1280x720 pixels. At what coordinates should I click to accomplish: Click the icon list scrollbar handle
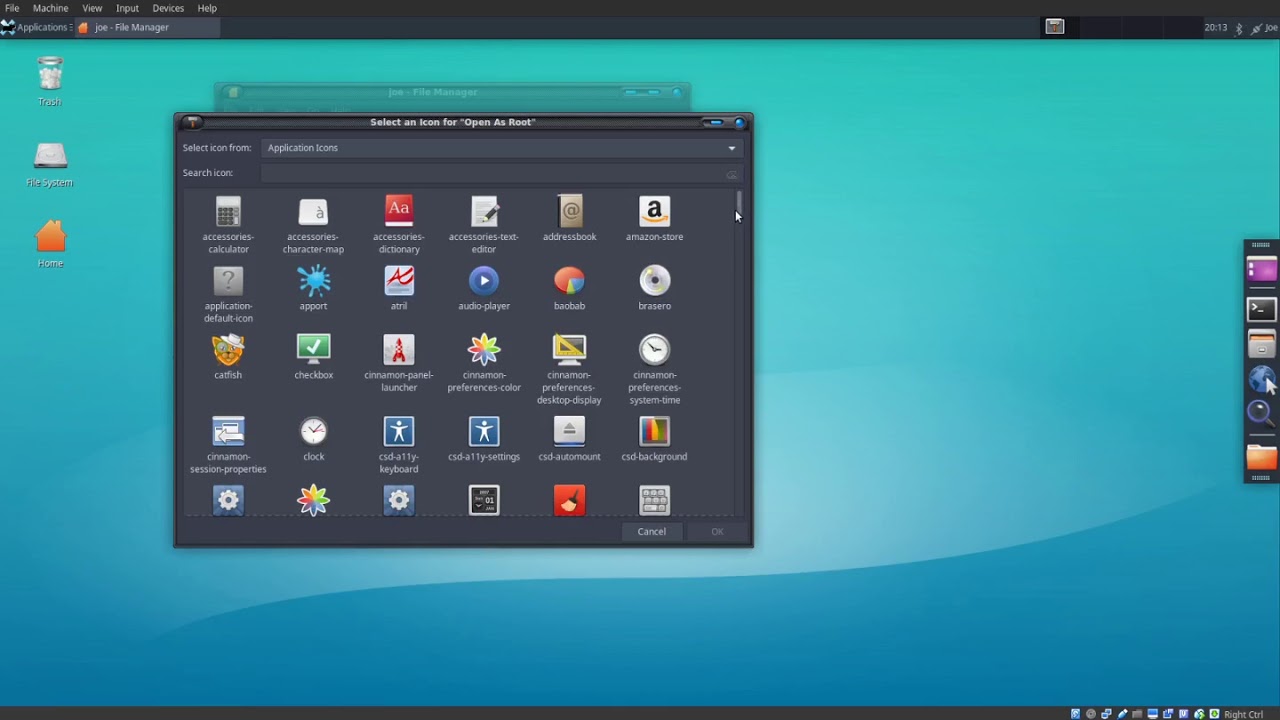coord(739,203)
